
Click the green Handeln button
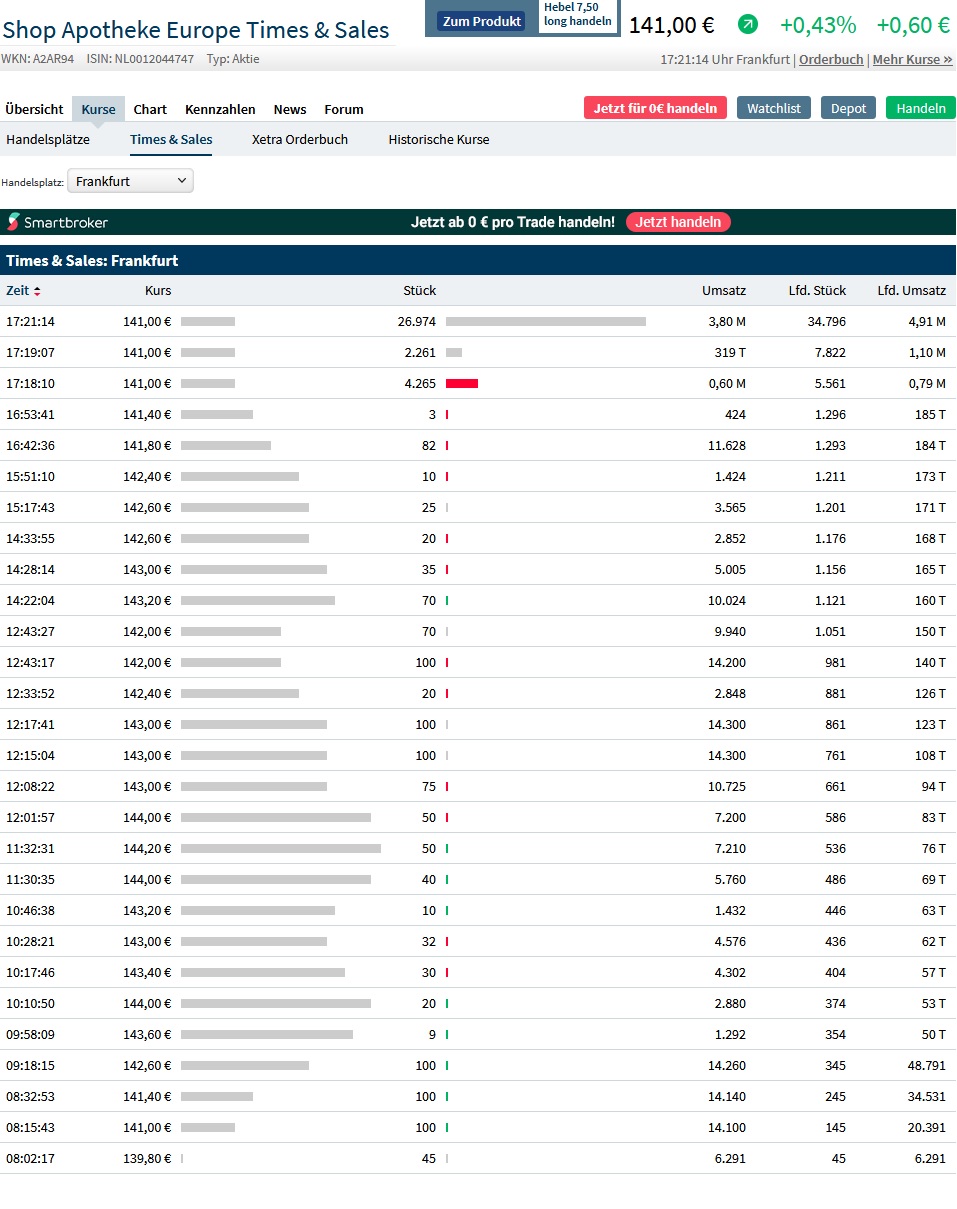921,108
